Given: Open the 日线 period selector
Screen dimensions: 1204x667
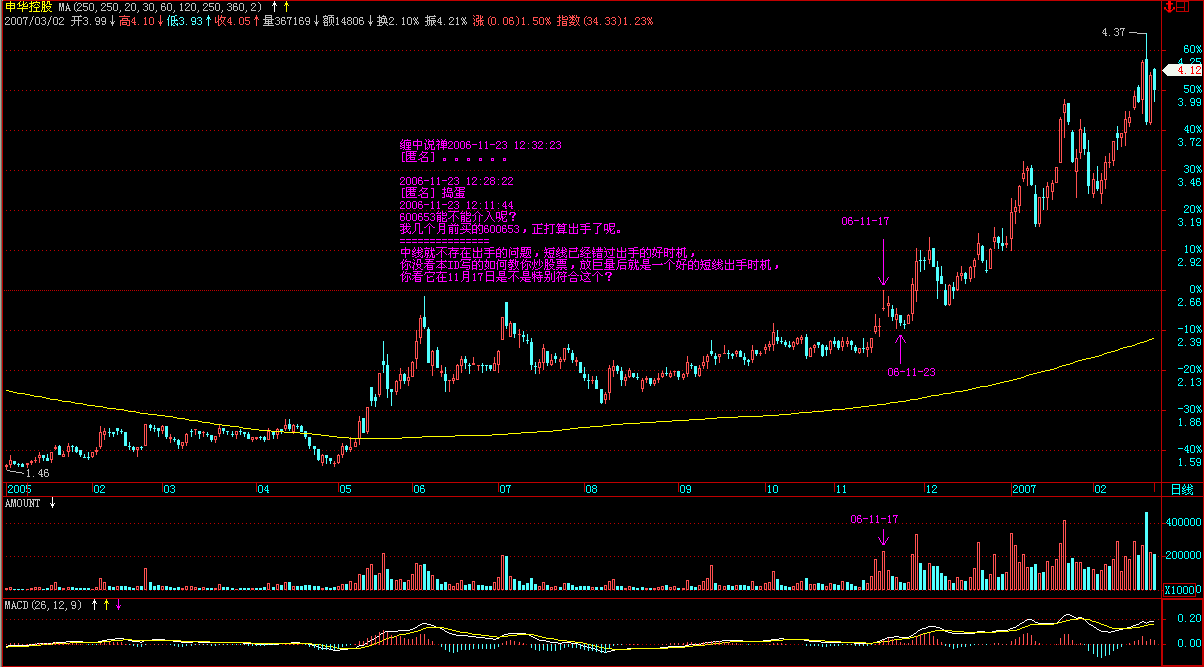Looking at the screenshot, I should tap(1182, 490).
